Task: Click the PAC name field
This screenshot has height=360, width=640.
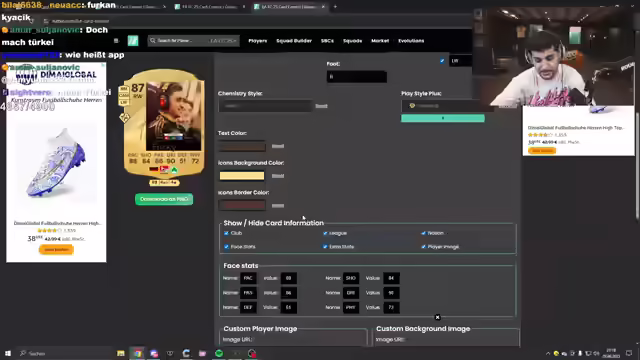Action: coord(248,278)
